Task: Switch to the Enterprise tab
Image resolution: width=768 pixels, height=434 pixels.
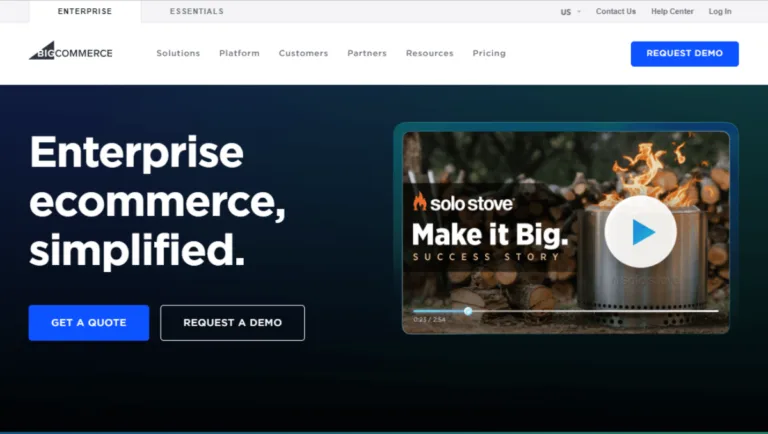Action: pos(85,11)
